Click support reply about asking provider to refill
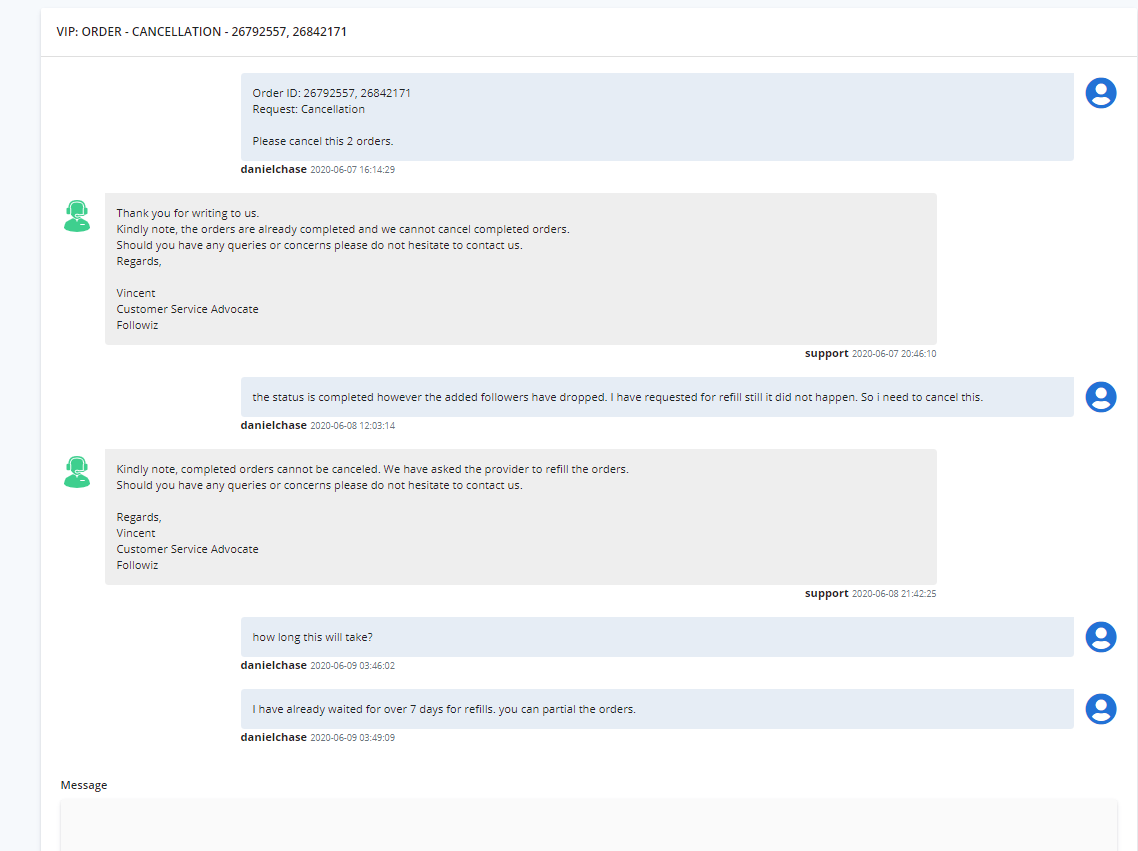The image size is (1138, 851). [x=520, y=517]
